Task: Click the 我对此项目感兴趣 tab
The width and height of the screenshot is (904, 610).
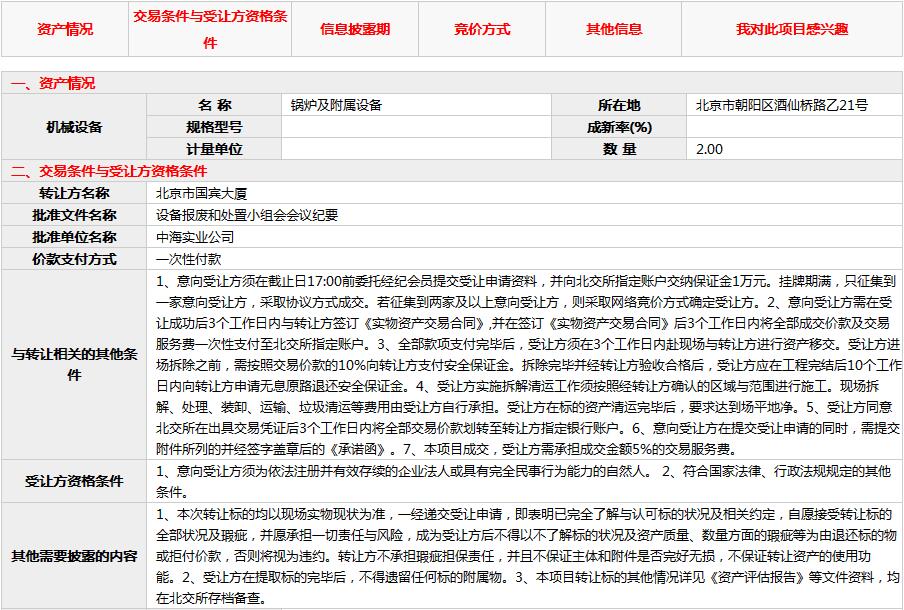Action: (792, 29)
